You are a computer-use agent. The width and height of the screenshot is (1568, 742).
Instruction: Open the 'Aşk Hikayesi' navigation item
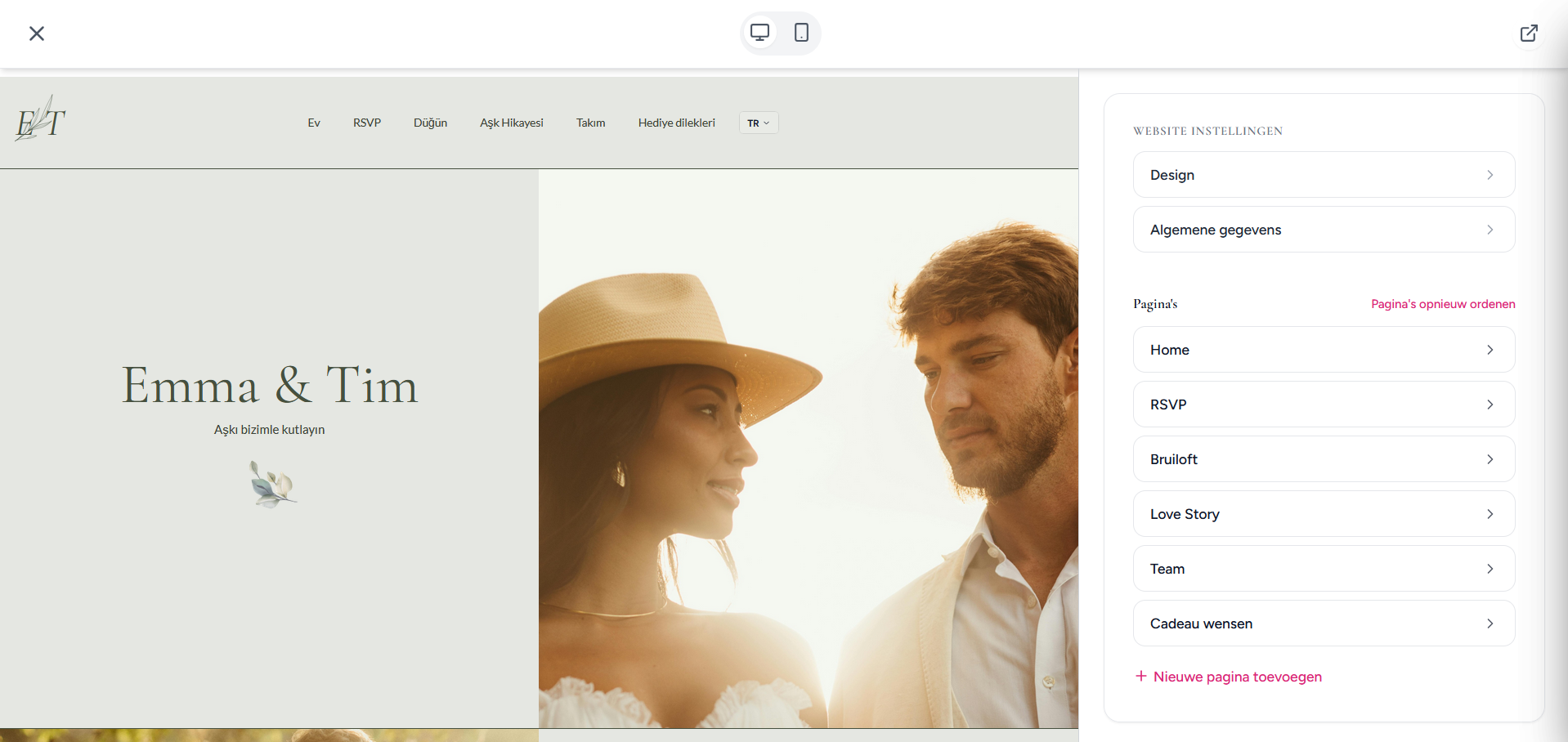click(x=512, y=123)
